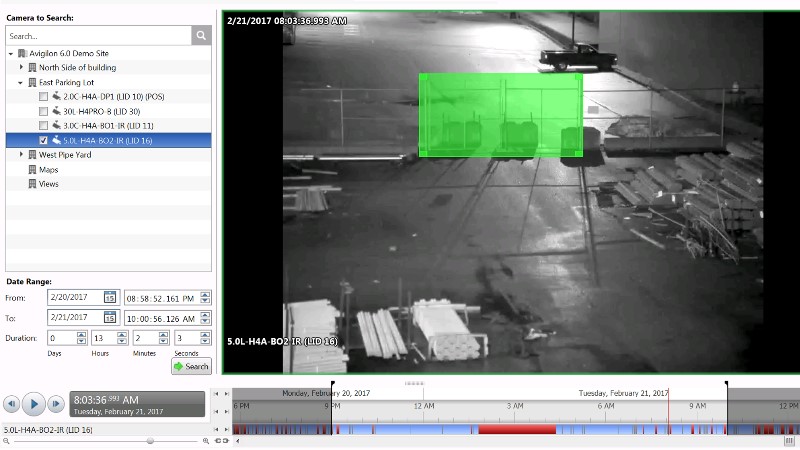Viewport: 800px width, 450px height.
Task: Check the 2.0C-H4A-DP1 (LID 10) camera
Action: coord(43,97)
